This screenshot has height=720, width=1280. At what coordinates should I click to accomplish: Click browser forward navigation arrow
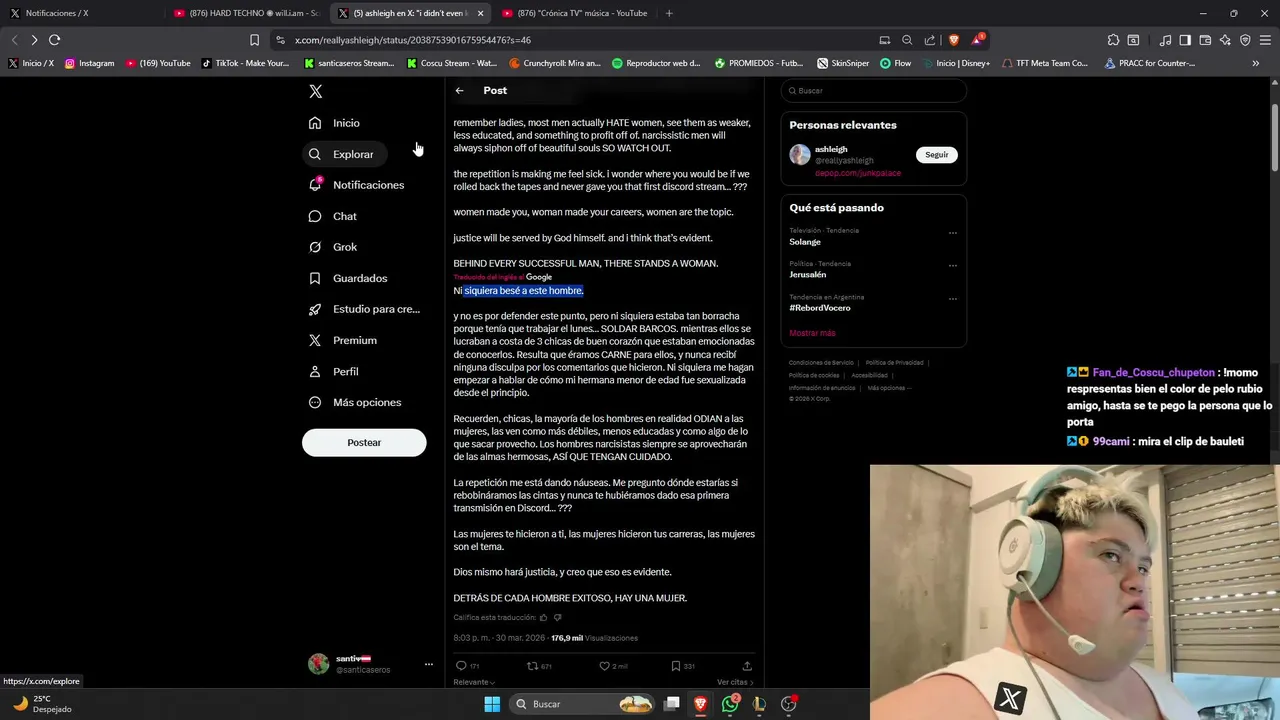coord(34,40)
